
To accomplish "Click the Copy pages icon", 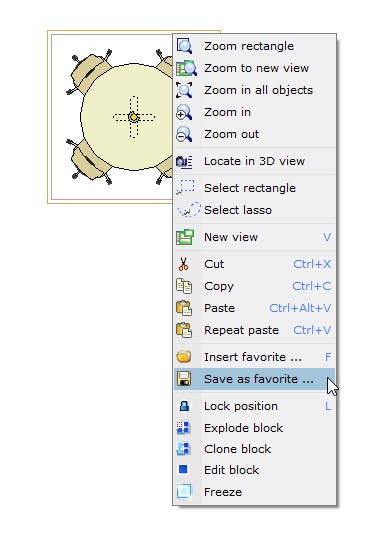I will point(184,286).
